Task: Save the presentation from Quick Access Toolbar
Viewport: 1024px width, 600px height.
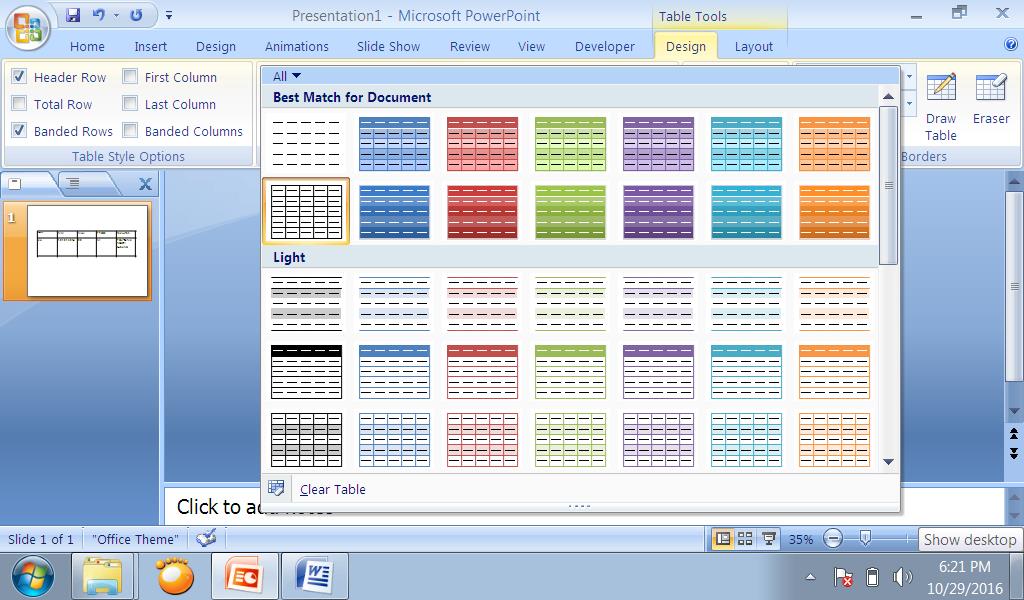Action: pos(73,14)
